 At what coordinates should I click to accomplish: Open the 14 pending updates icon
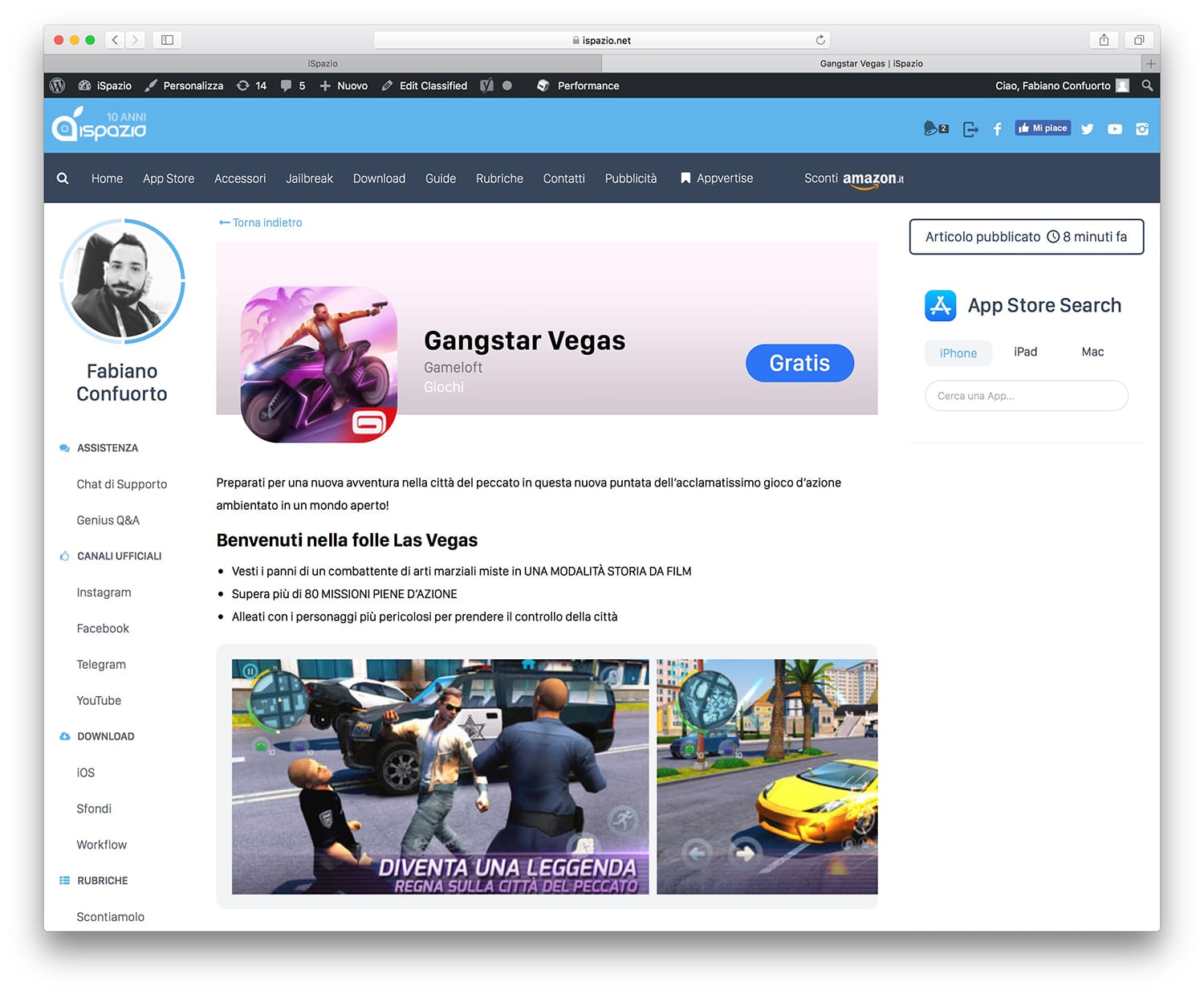pos(251,86)
